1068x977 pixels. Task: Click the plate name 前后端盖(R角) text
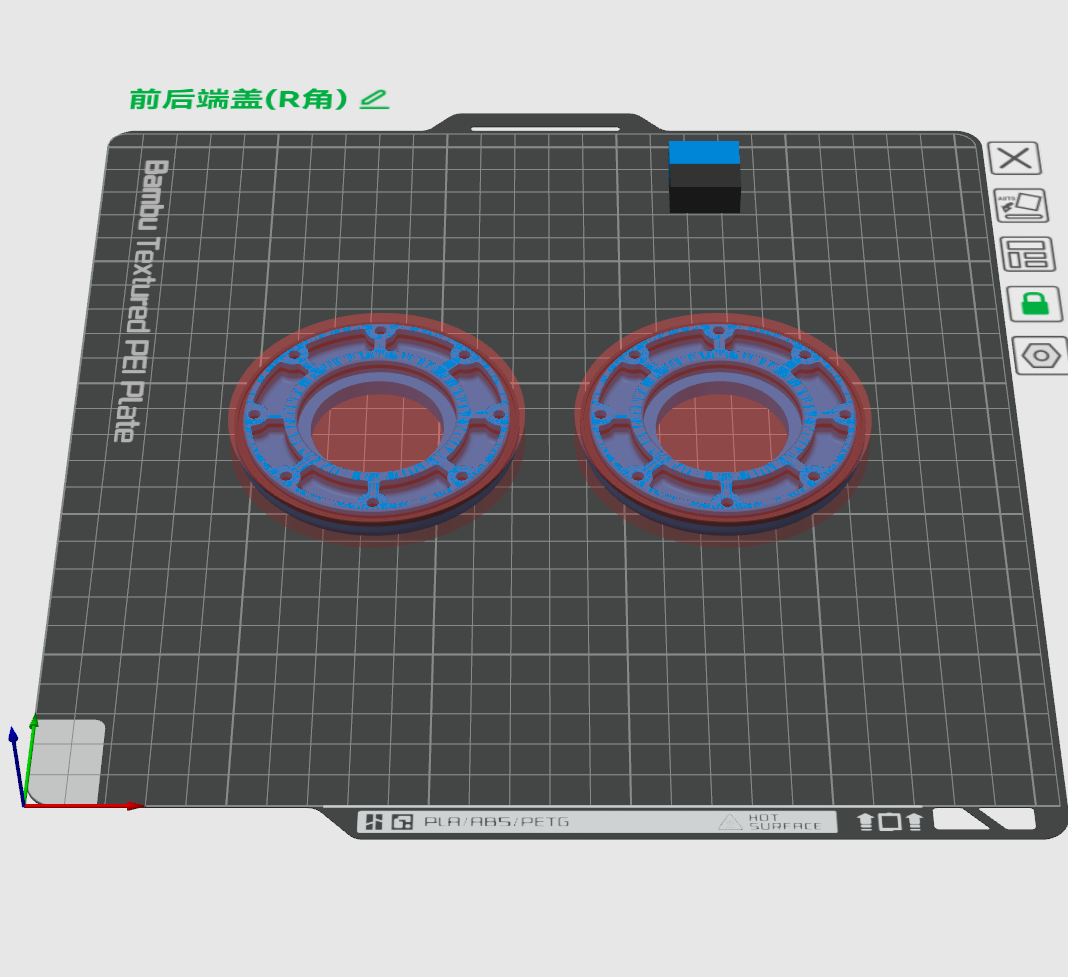[x=239, y=99]
